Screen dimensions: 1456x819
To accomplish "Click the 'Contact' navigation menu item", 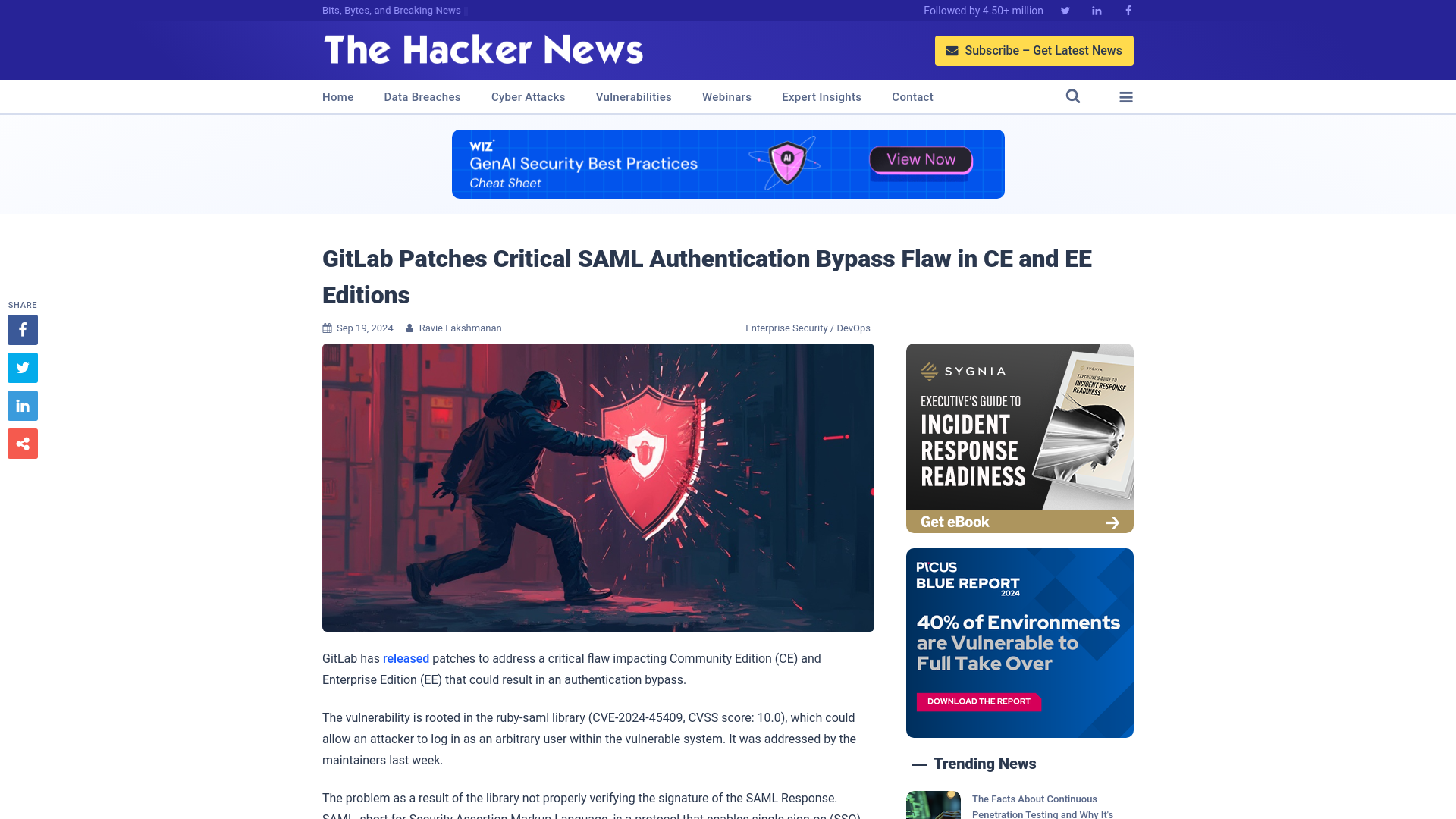I will pyautogui.click(x=912, y=97).
